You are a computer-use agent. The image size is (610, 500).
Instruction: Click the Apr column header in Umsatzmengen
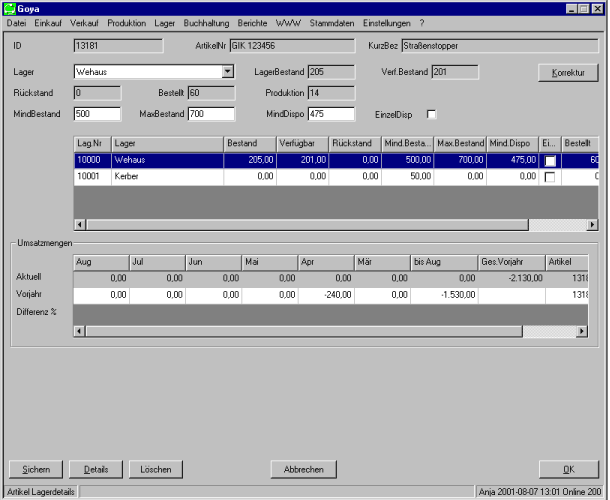[x=326, y=262]
